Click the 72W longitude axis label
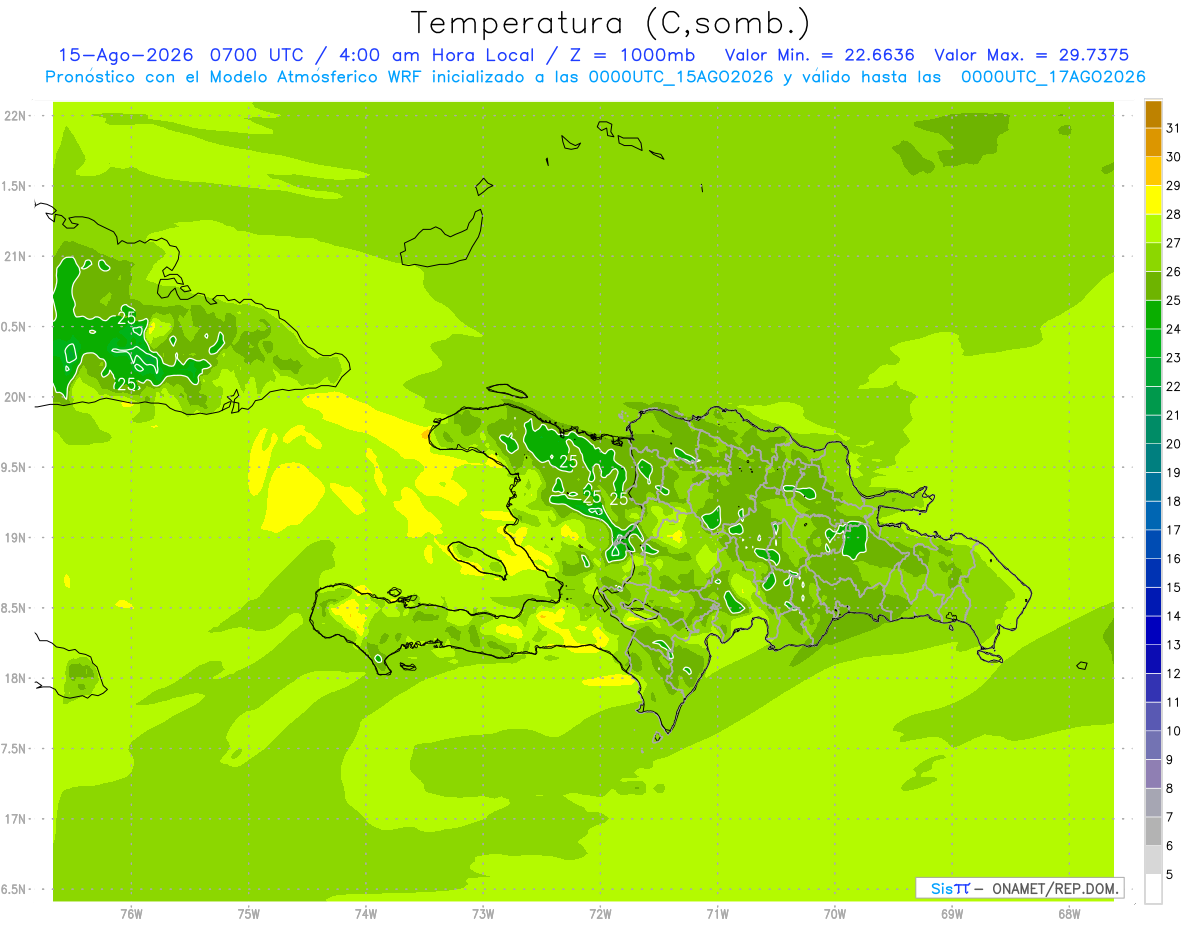This screenshot has width=1200, height=927. point(600,913)
